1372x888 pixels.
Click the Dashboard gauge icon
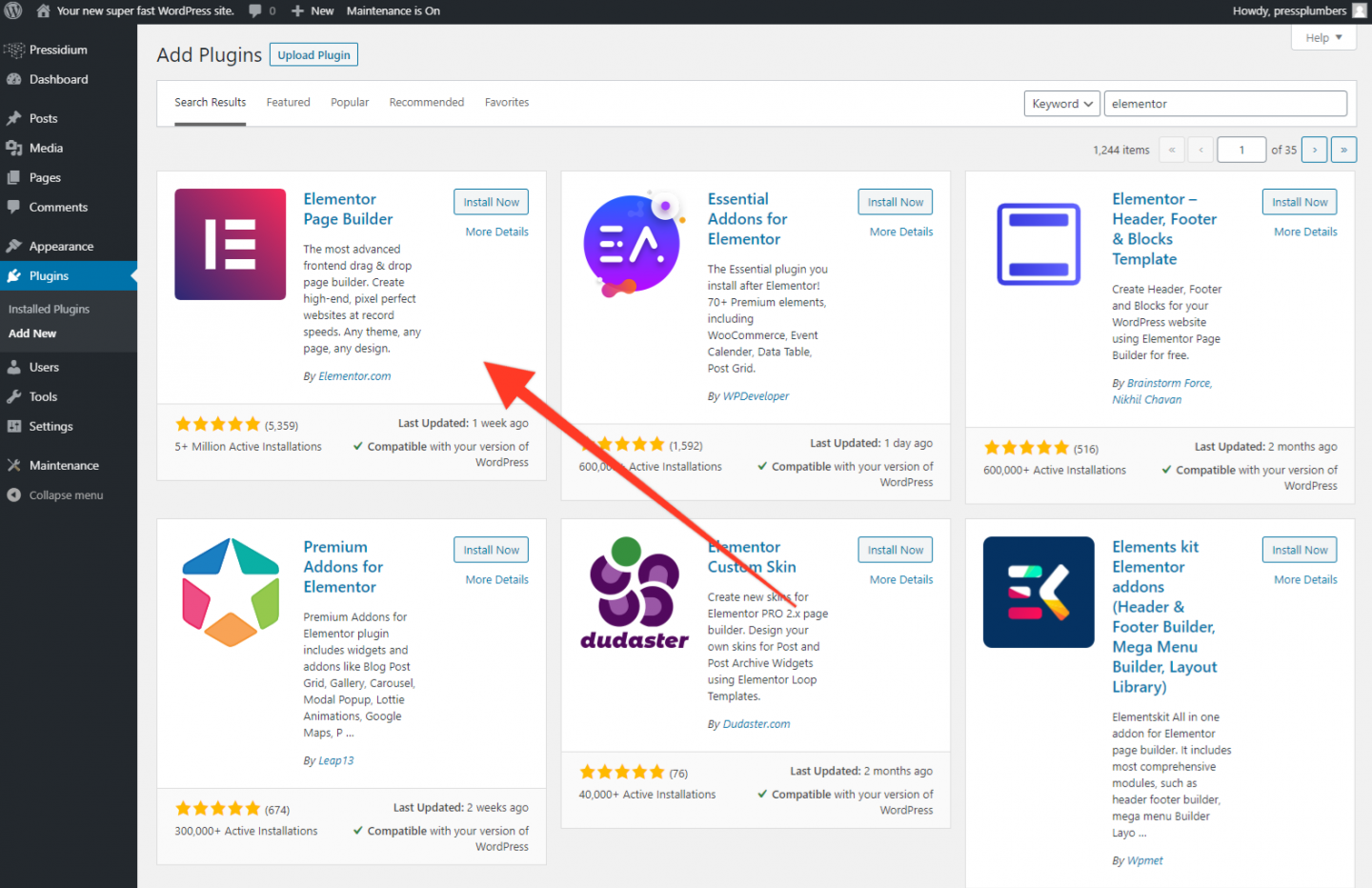(14, 79)
